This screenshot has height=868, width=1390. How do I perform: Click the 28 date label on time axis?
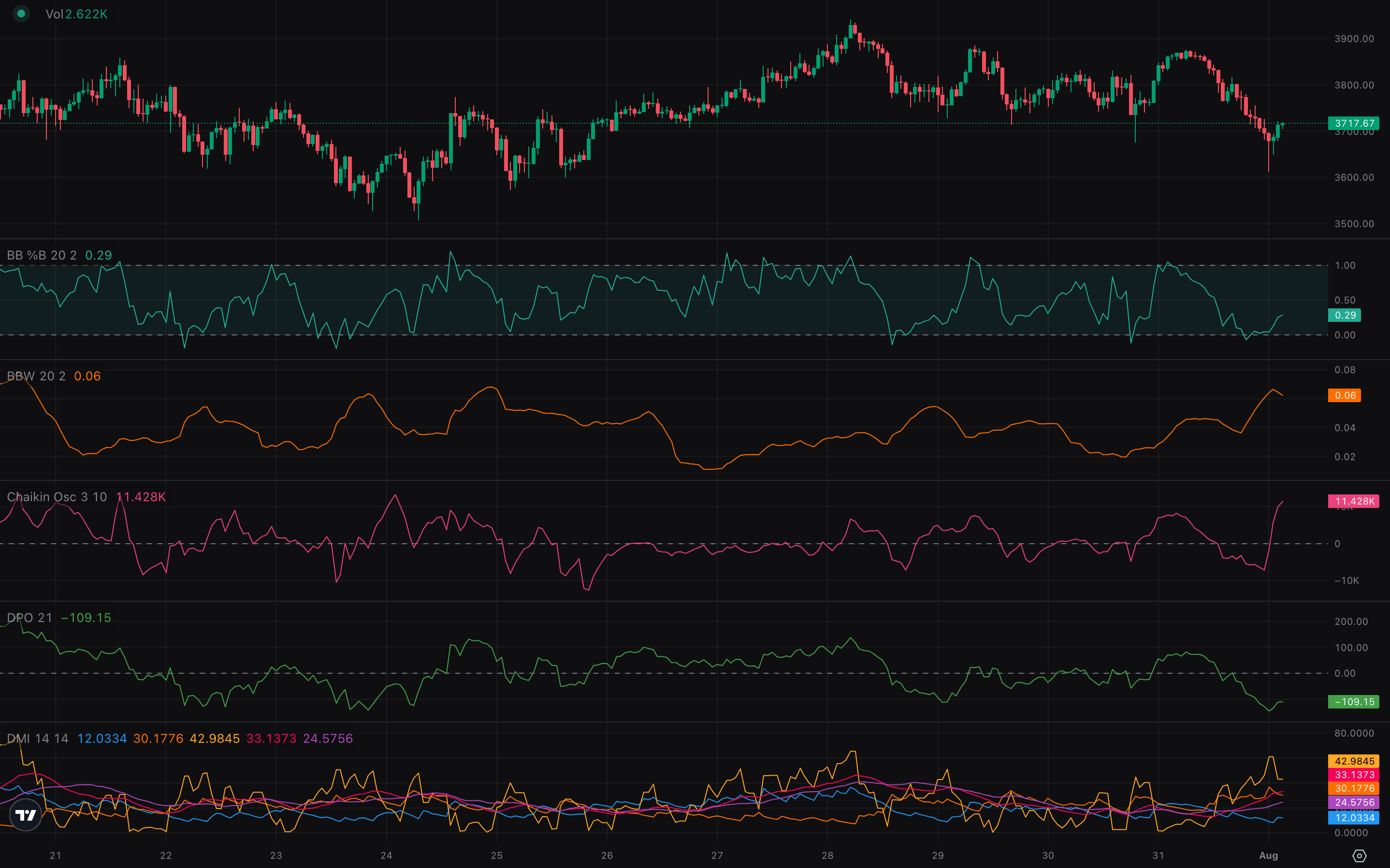tap(827, 855)
